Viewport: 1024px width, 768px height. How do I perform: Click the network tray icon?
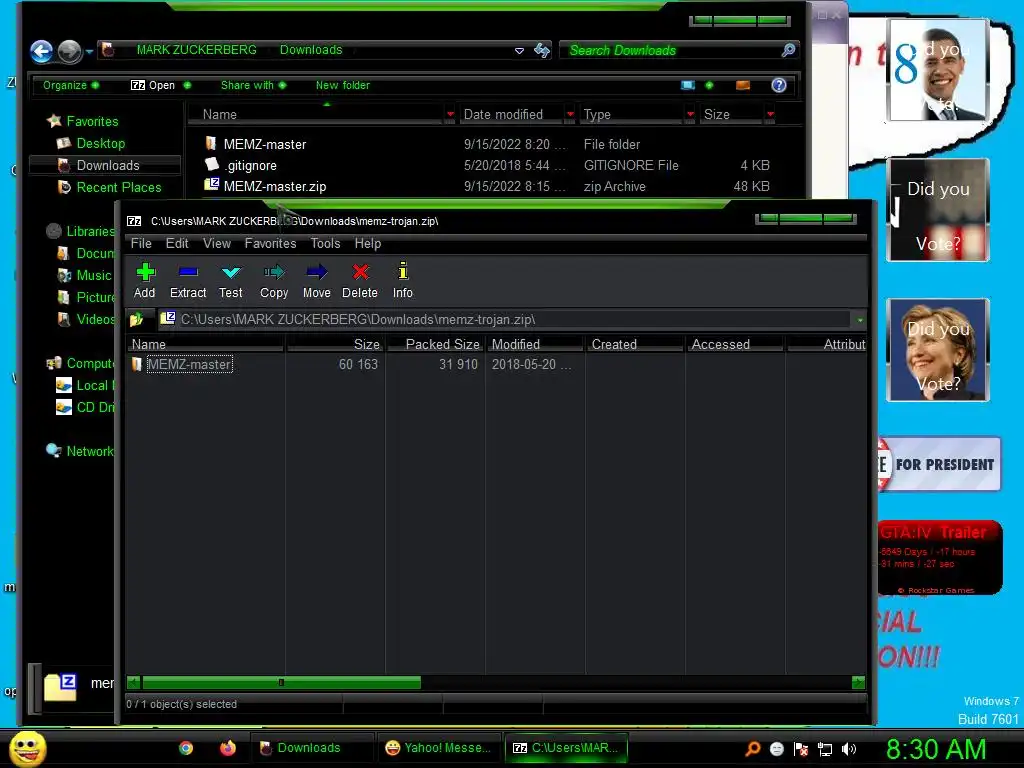[825, 749]
